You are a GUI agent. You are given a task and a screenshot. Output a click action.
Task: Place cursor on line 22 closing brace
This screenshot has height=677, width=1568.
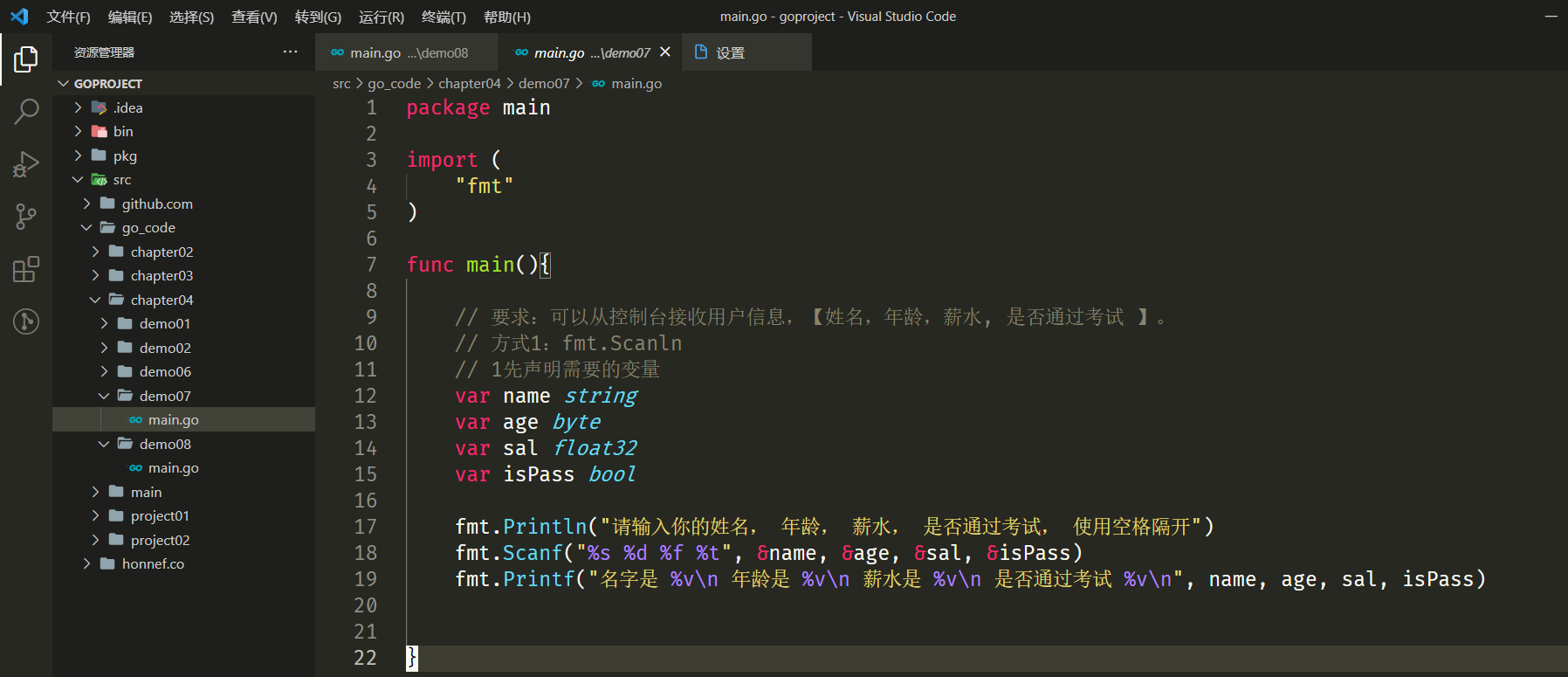point(412,658)
